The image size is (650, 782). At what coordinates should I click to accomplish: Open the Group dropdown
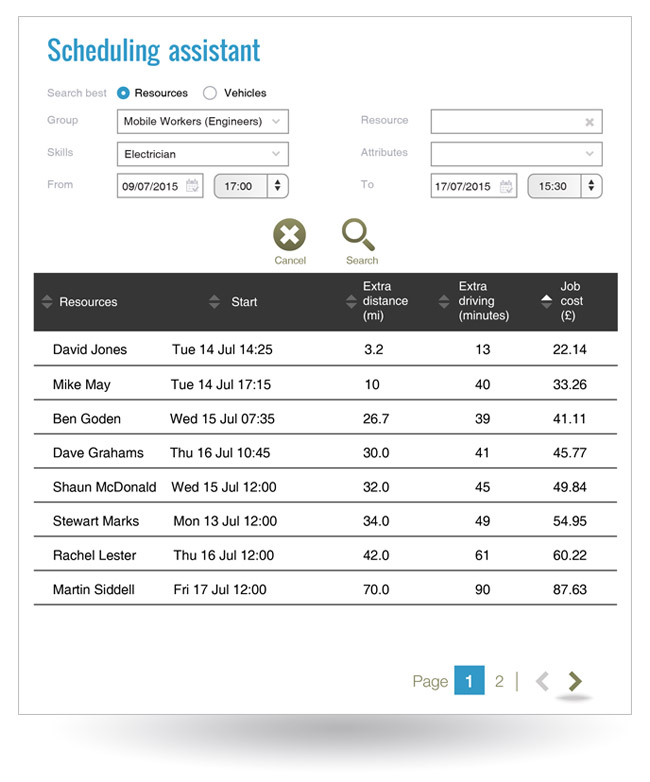[x=204, y=122]
